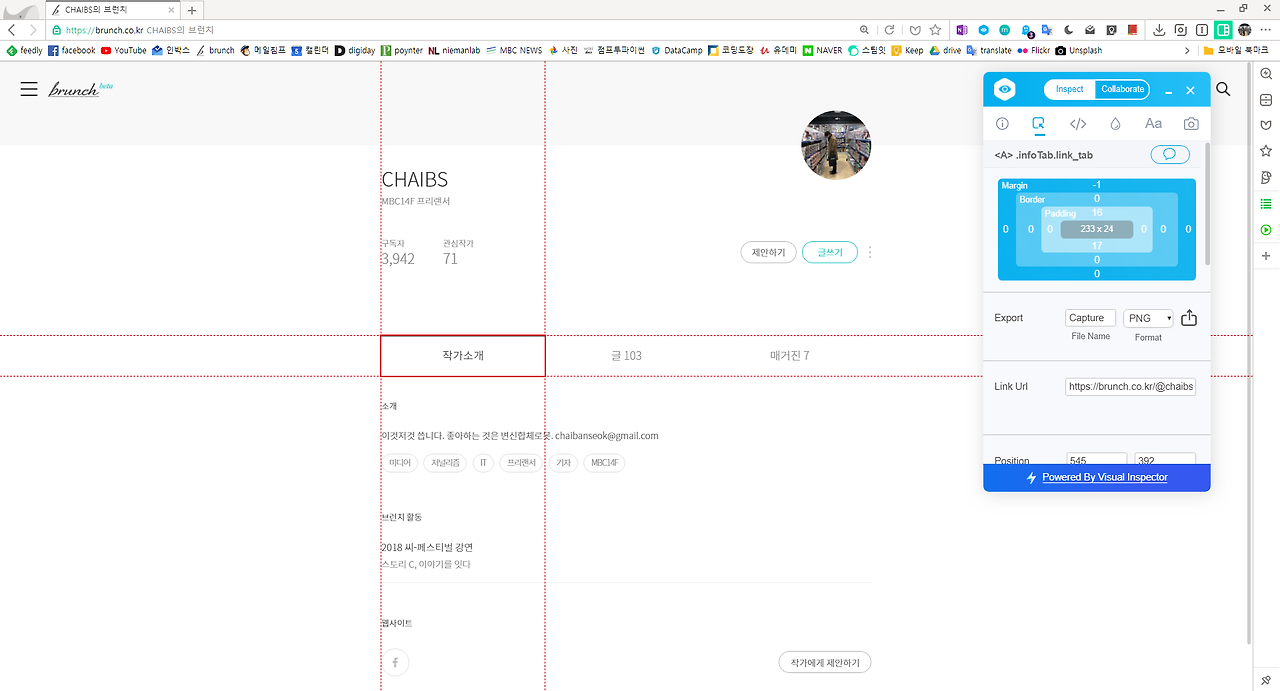Open the more options dots beside 글쓰기
Screen dimensions: 1280x691
click(870, 253)
